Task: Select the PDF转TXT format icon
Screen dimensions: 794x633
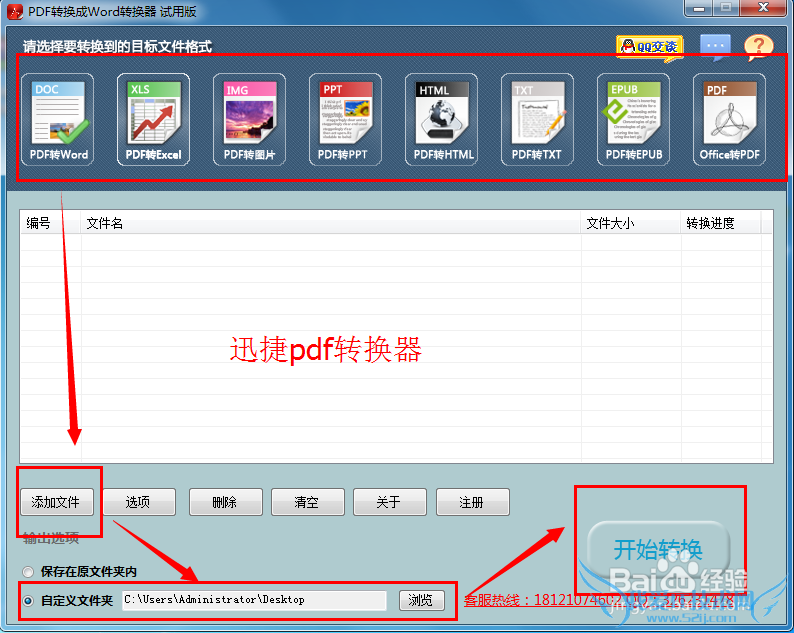Action: pyautogui.click(x=537, y=120)
